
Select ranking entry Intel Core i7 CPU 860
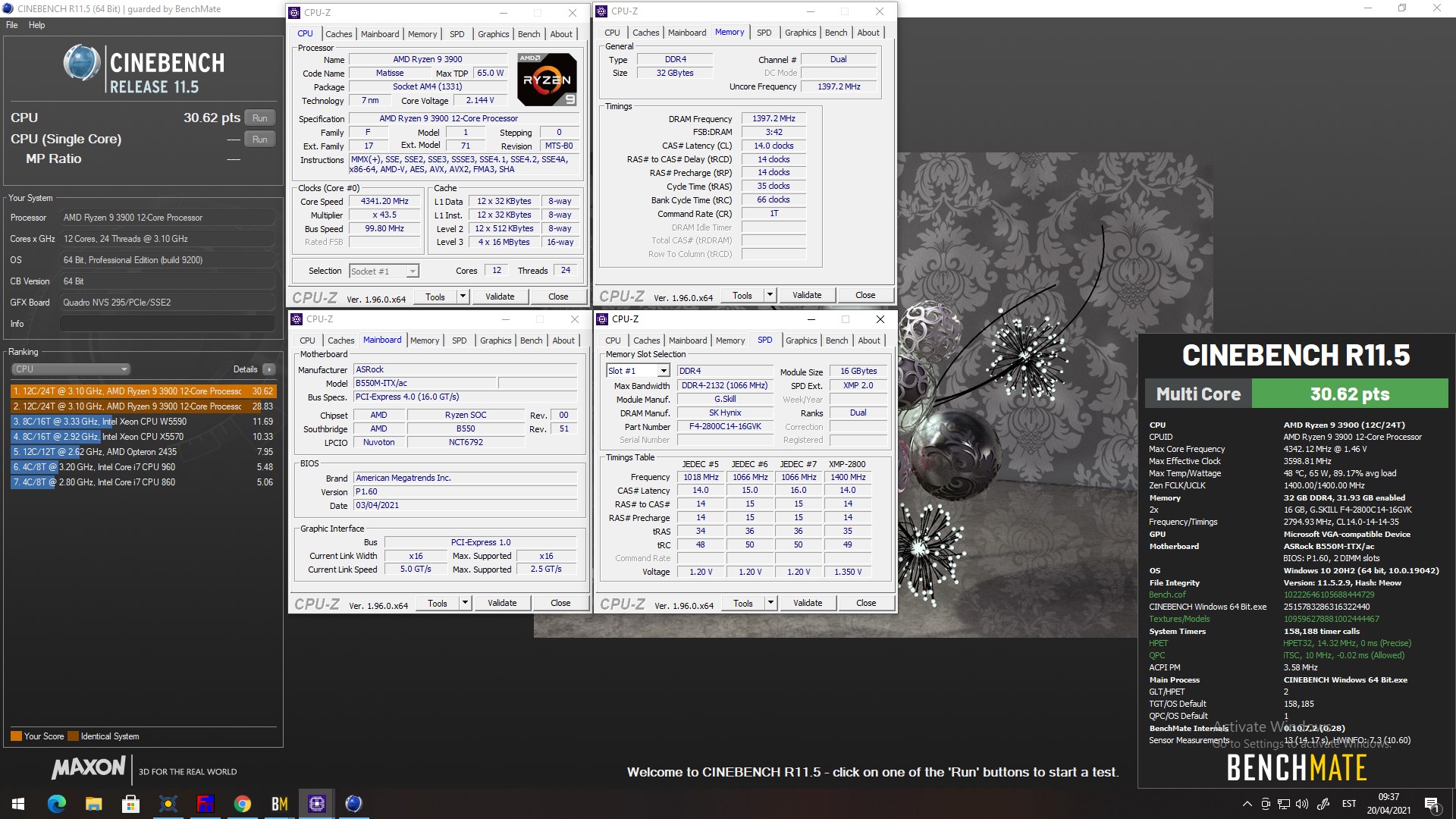(143, 482)
